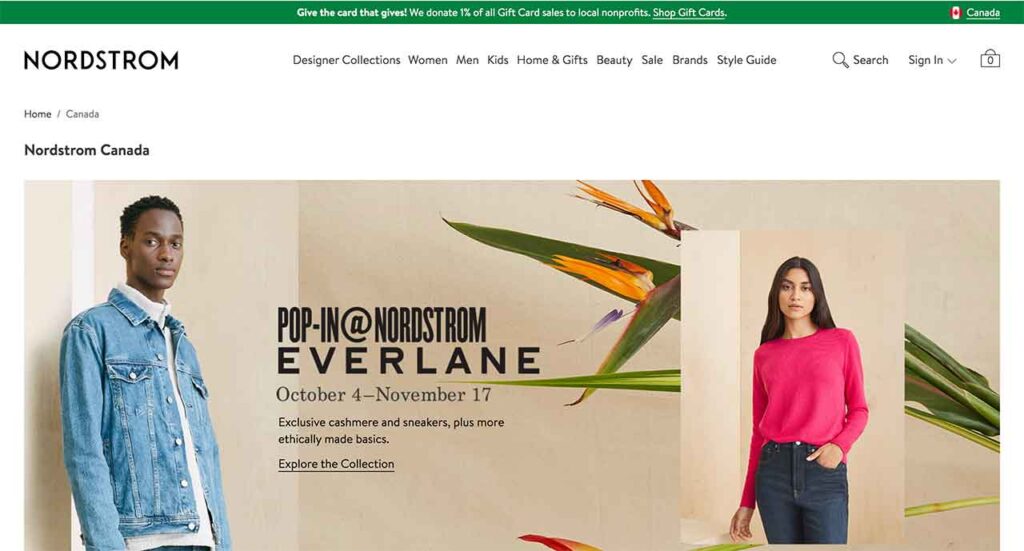1024x551 pixels.
Task: Select the Men navigation item
Action: 467,60
